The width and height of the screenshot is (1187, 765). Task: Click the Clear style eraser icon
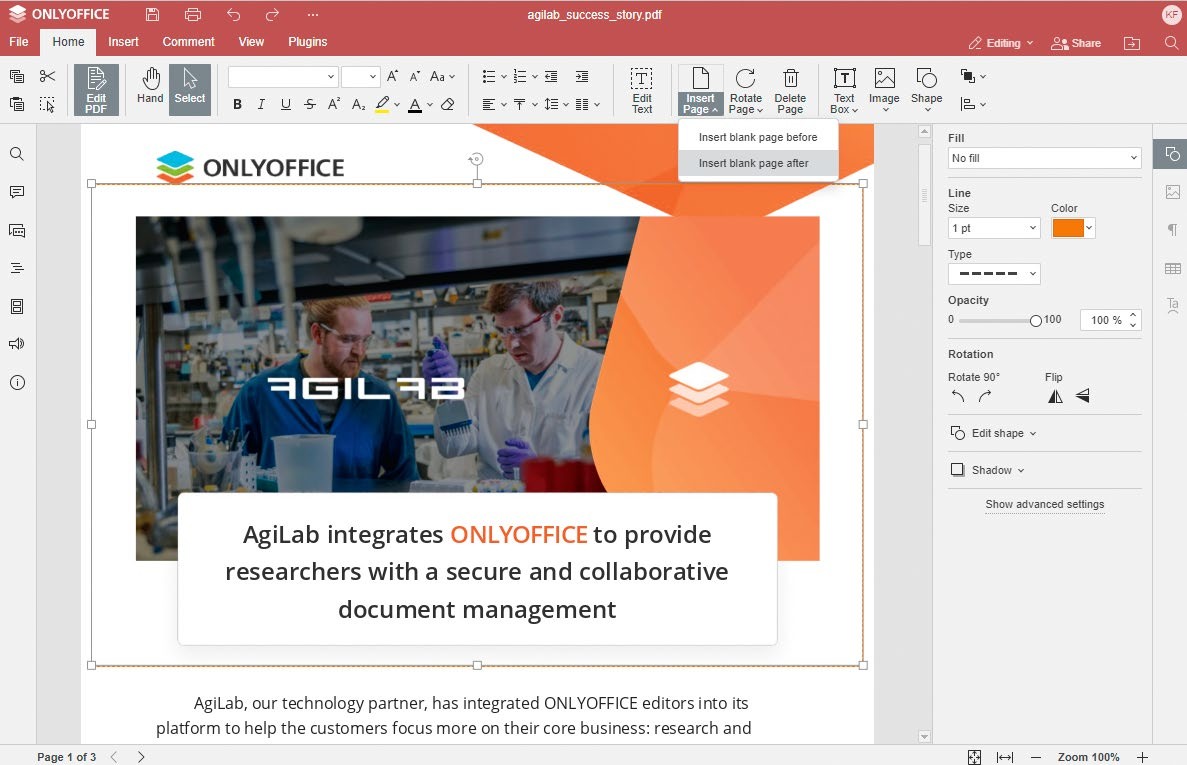447,104
